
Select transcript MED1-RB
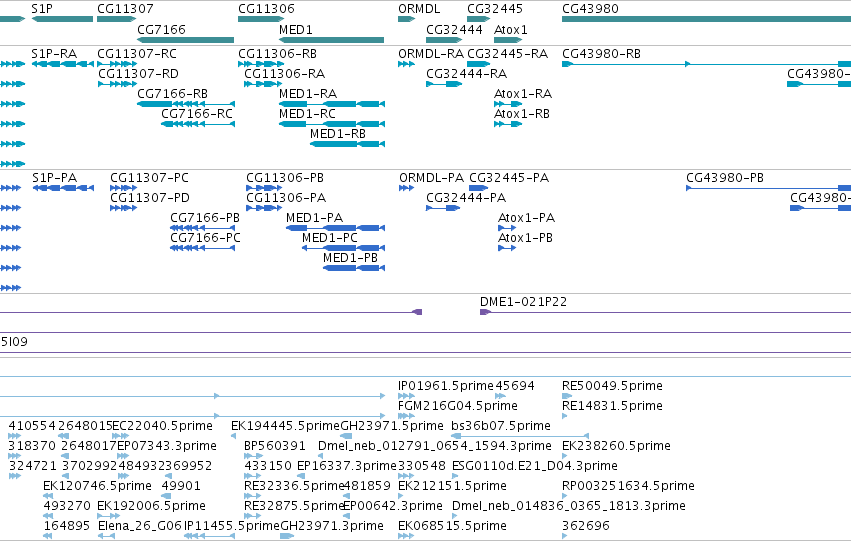[x=338, y=133]
